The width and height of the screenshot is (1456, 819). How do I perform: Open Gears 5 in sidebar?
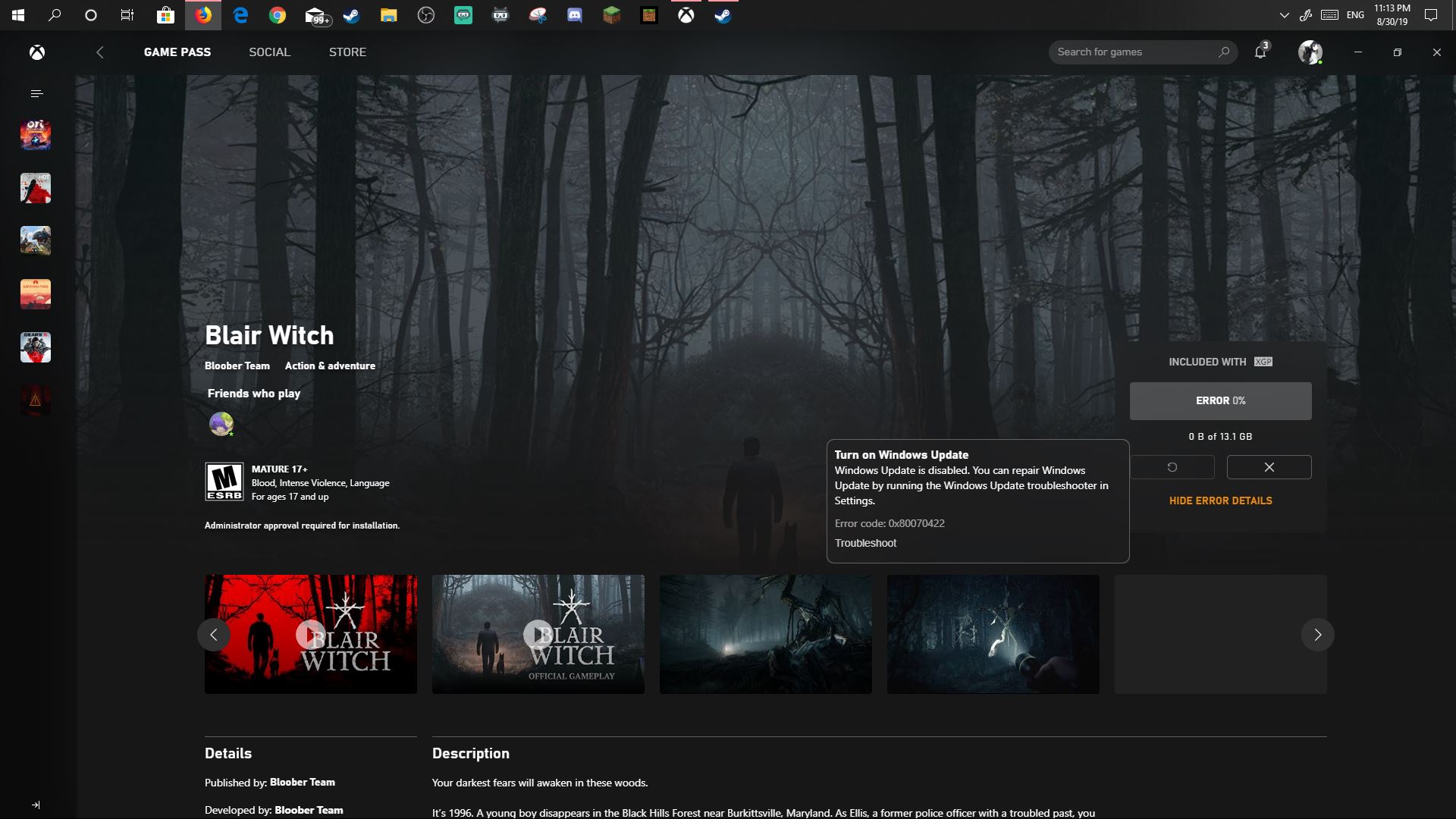pyautogui.click(x=36, y=347)
